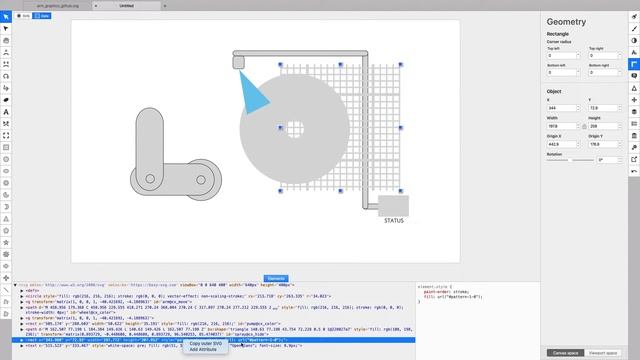Switch to the first browser tab
The image size is (640, 360).
[58, 6]
